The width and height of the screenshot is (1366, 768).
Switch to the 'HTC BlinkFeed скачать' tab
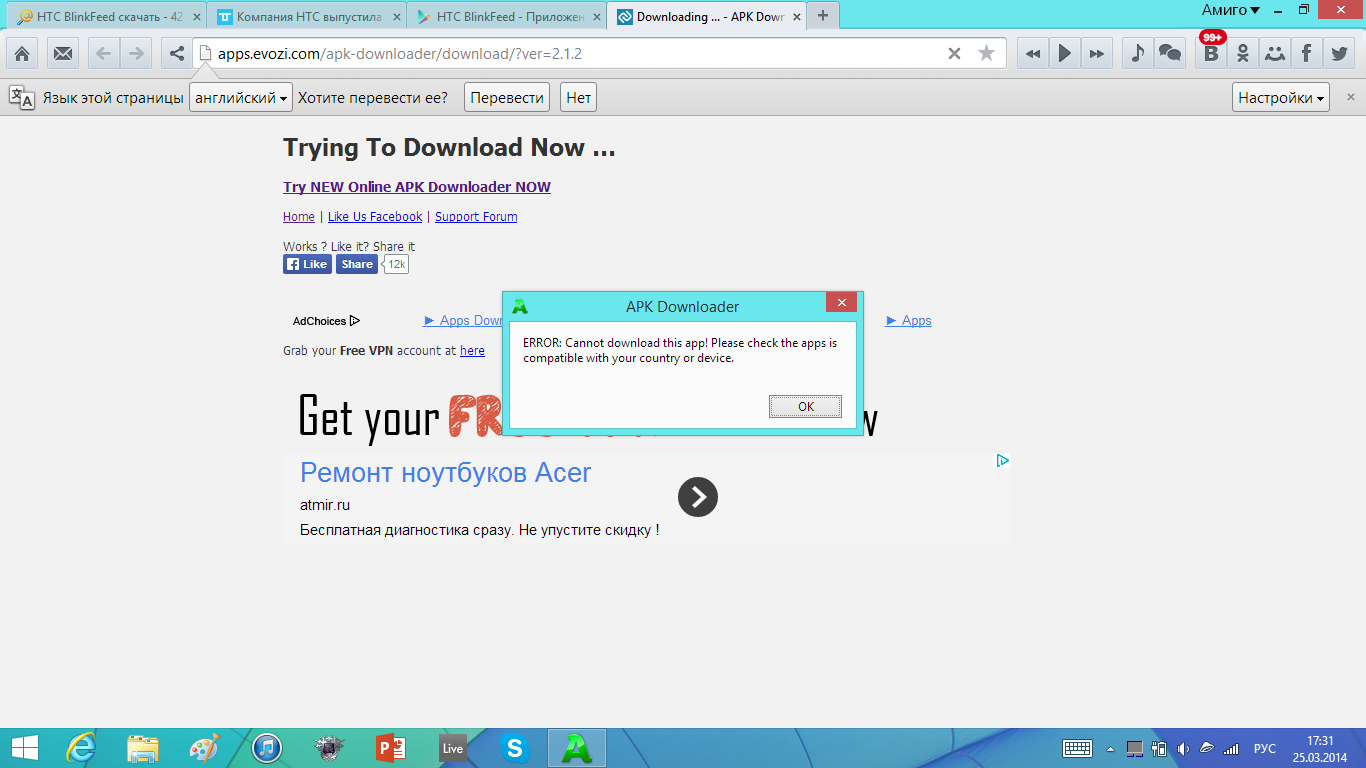[105, 16]
